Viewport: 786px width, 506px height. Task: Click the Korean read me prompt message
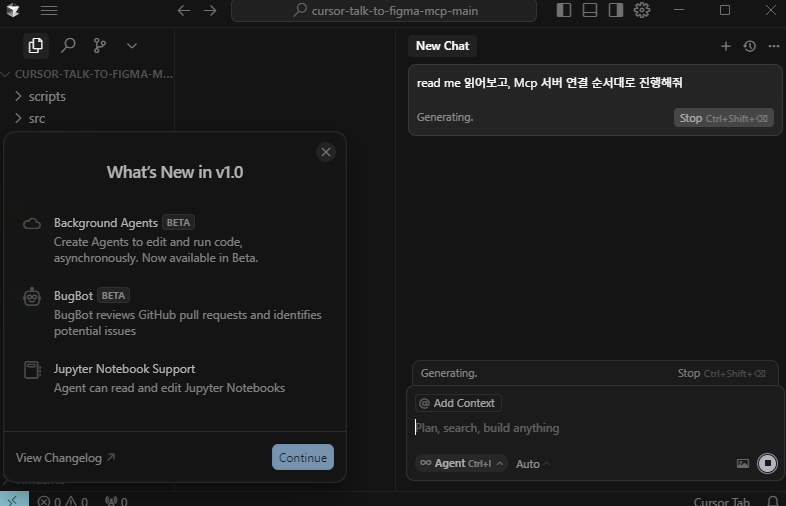[549, 83]
